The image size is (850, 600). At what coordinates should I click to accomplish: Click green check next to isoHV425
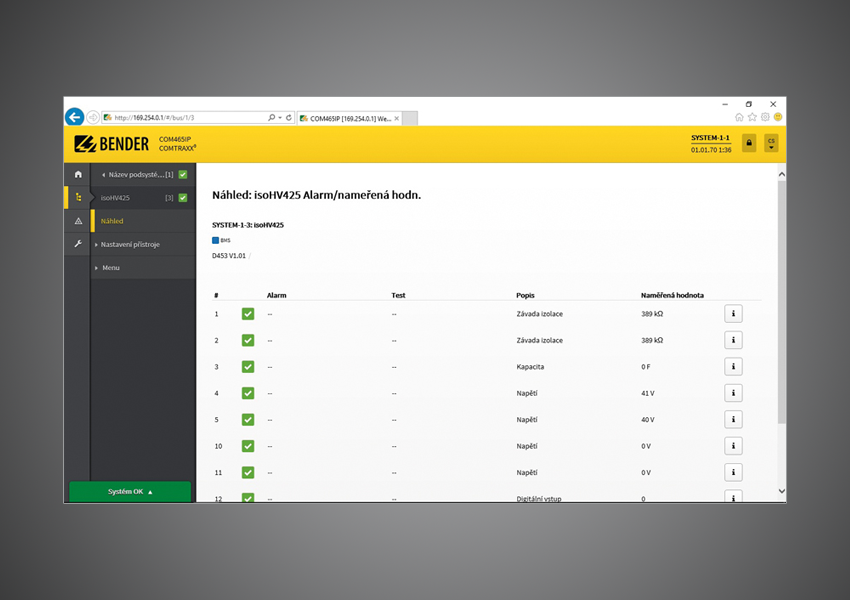coord(183,198)
